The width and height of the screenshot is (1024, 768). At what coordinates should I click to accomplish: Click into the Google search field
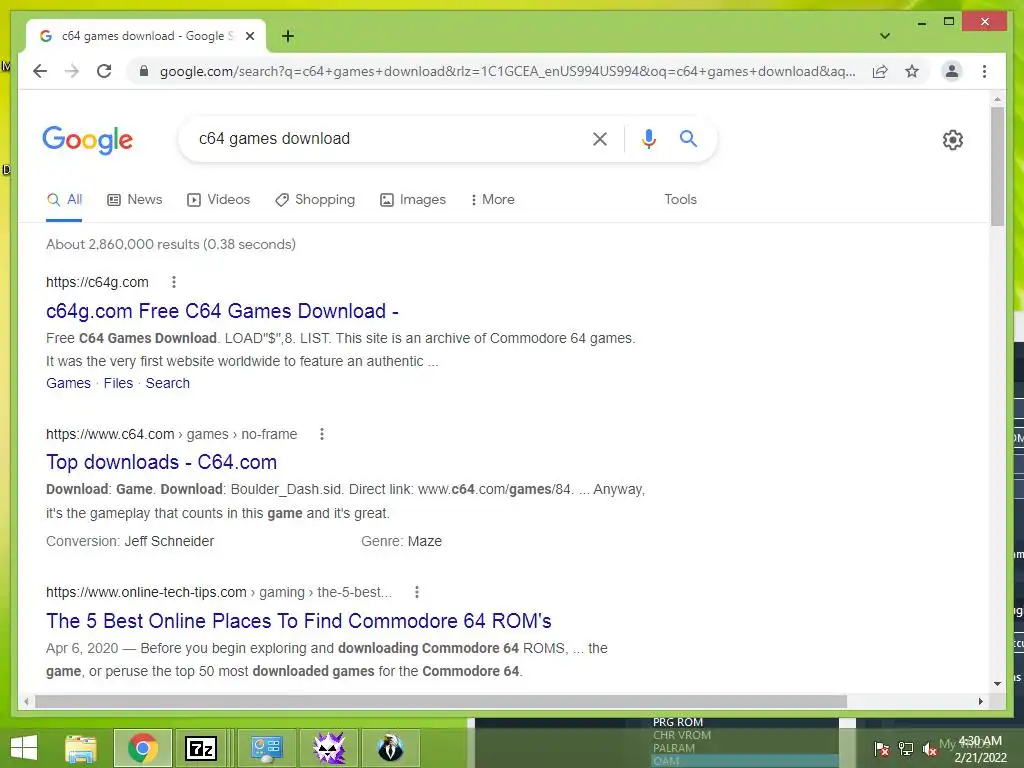(x=392, y=138)
